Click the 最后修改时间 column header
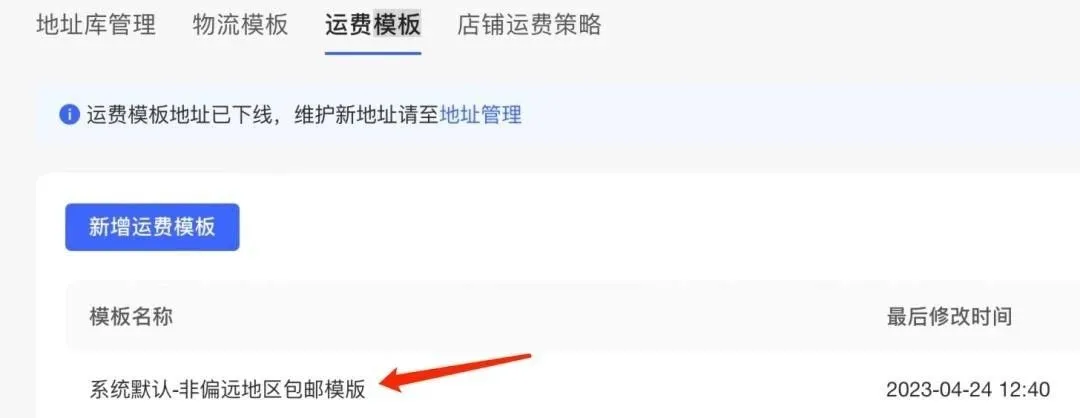The image size is (1080, 418). [949, 316]
